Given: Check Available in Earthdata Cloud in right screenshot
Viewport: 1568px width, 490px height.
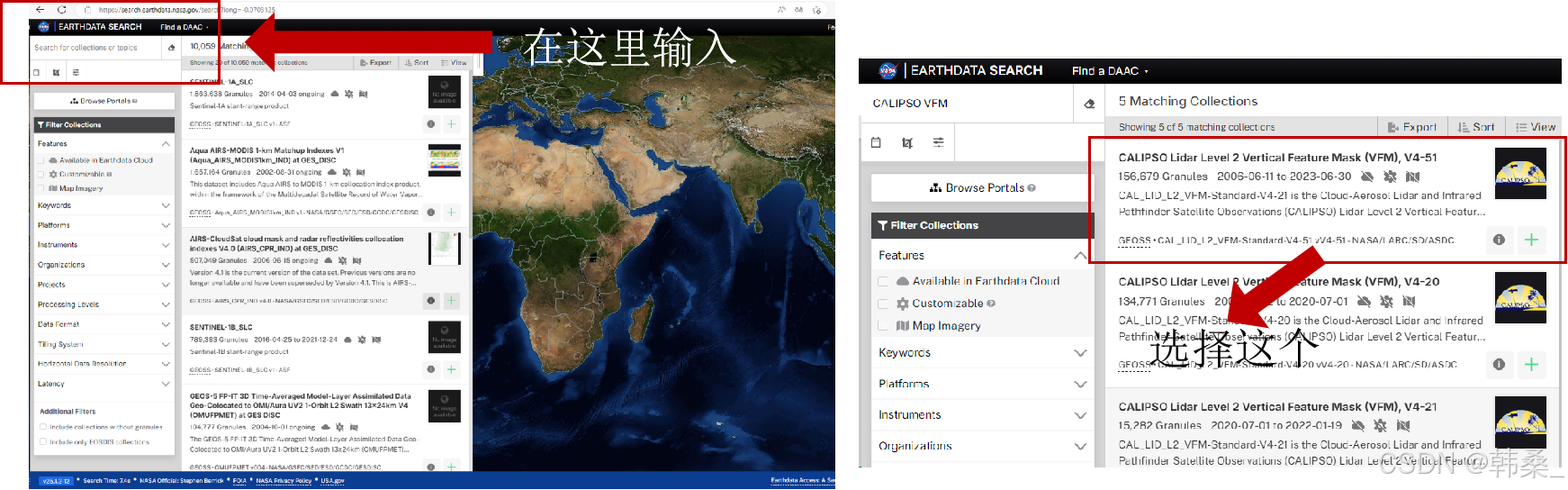Looking at the screenshot, I should pyautogui.click(x=883, y=281).
